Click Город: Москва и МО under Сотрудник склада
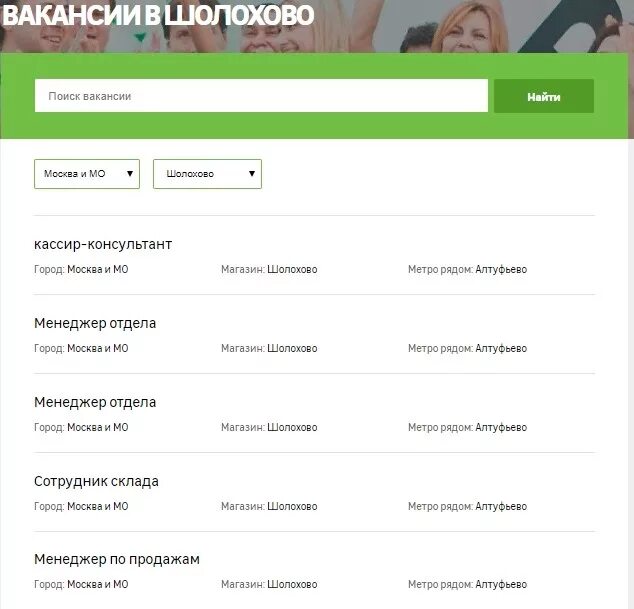Screen dimensions: 634x609 click(x=81, y=506)
